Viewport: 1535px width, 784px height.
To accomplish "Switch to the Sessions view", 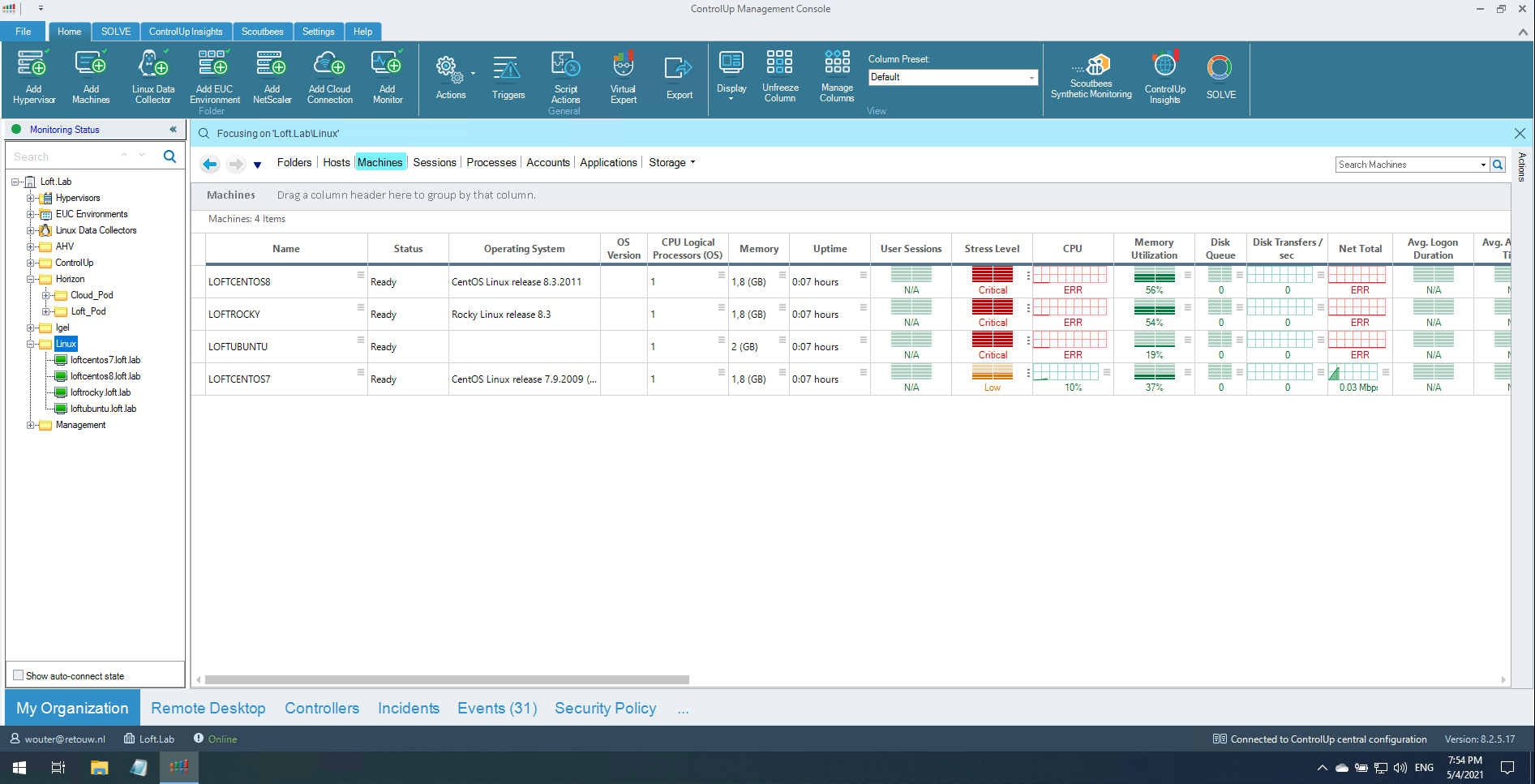I will click(x=434, y=163).
